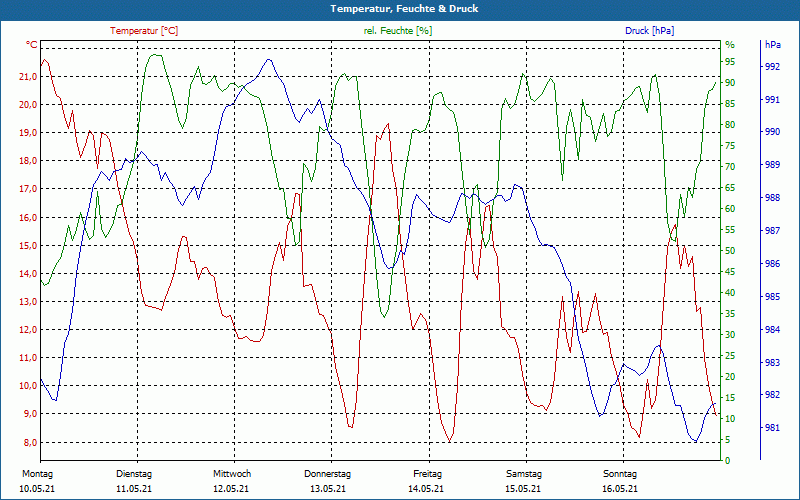Click the '20,0' temperature axis value

(28, 105)
